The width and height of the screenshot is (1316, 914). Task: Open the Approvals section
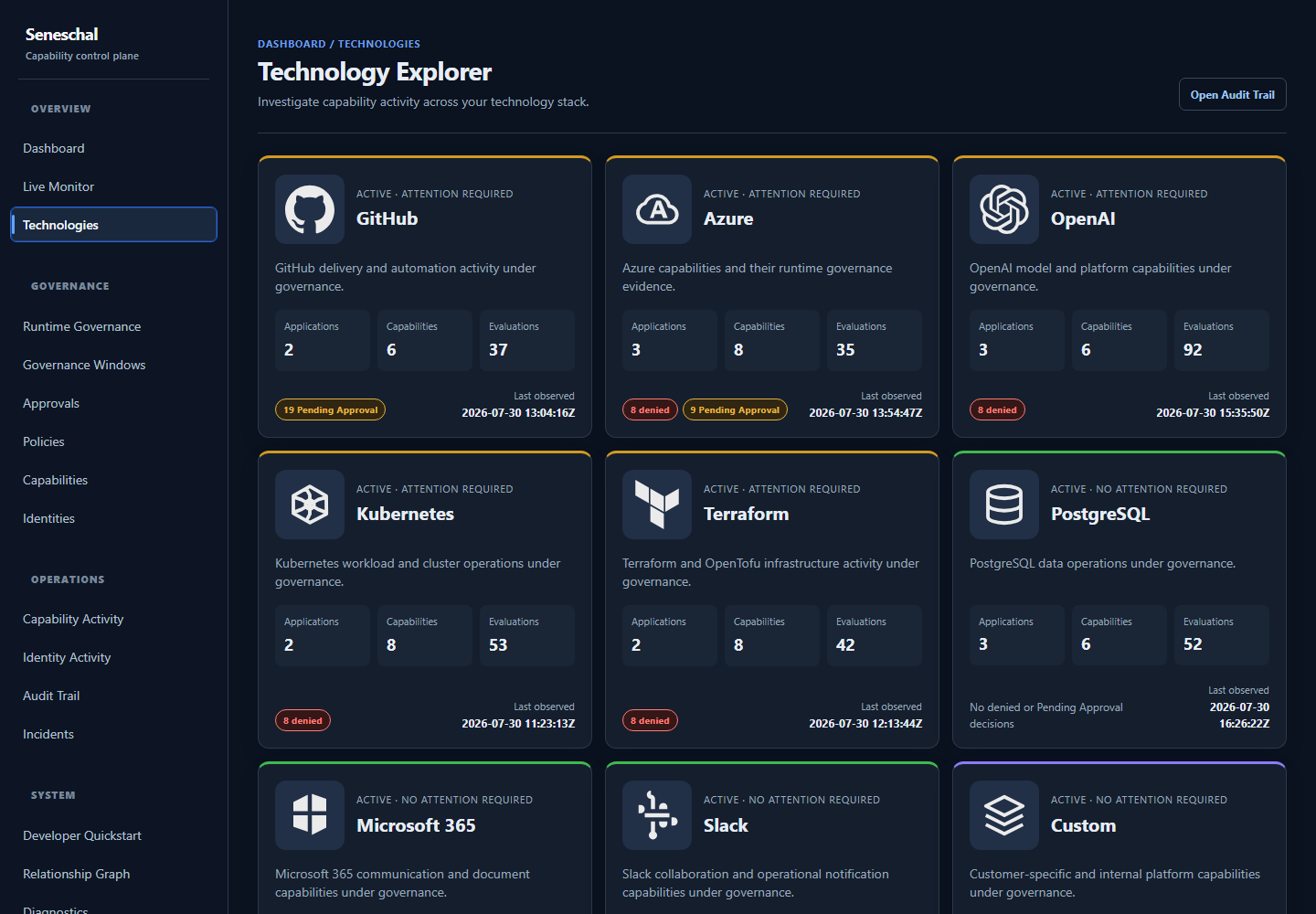113,403
